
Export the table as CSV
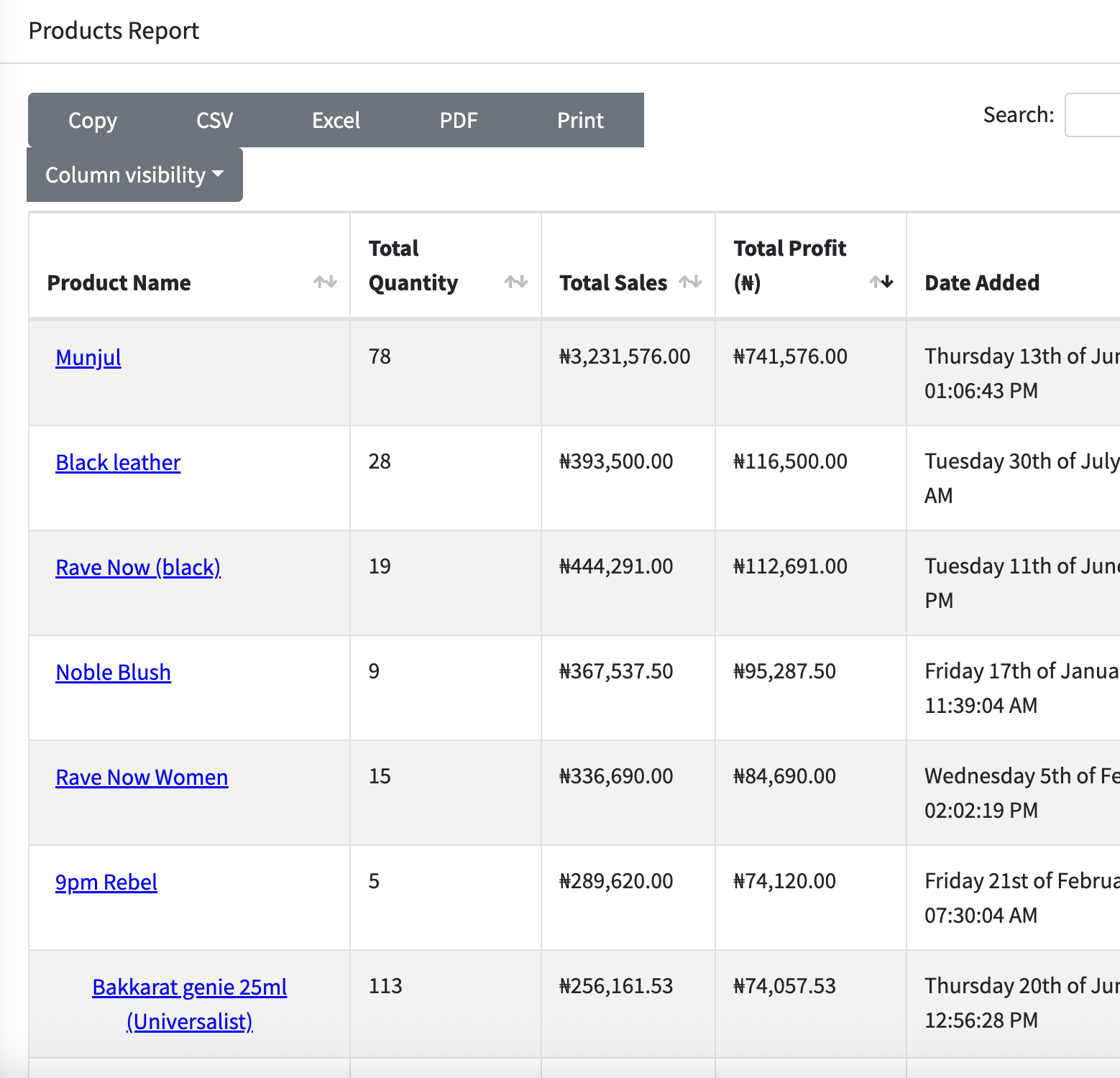[214, 120]
